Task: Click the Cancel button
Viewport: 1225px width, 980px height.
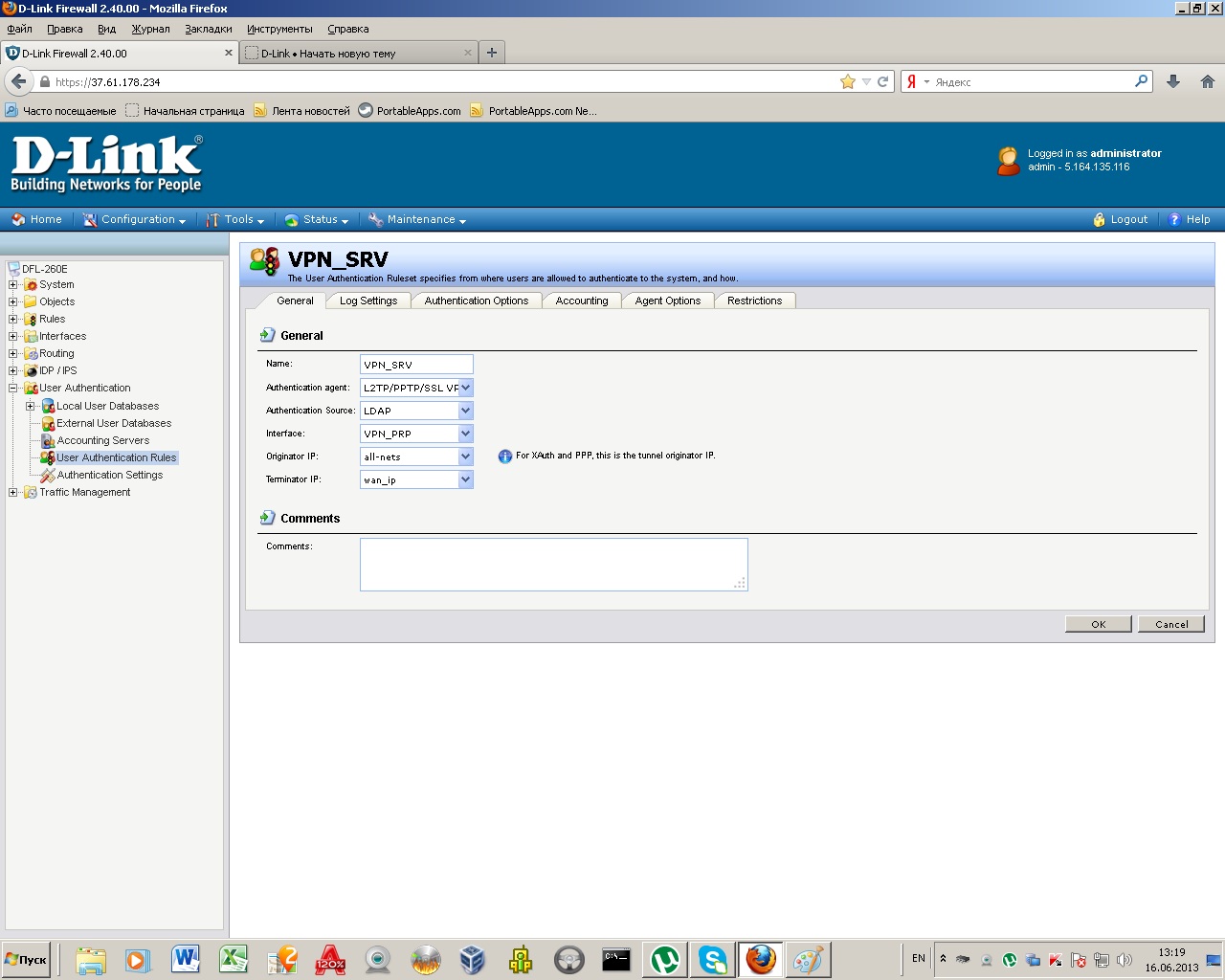Action: pyautogui.click(x=1171, y=624)
